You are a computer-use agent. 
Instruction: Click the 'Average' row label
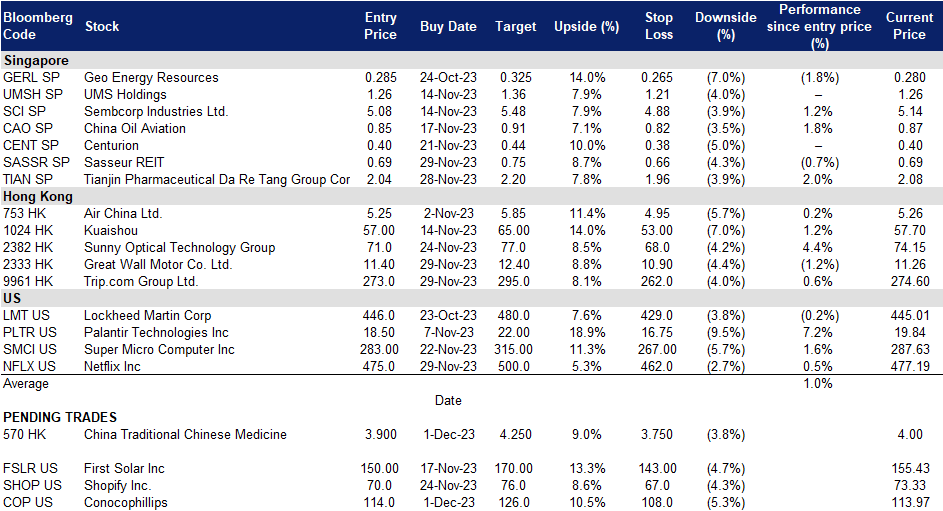tap(26, 384)
